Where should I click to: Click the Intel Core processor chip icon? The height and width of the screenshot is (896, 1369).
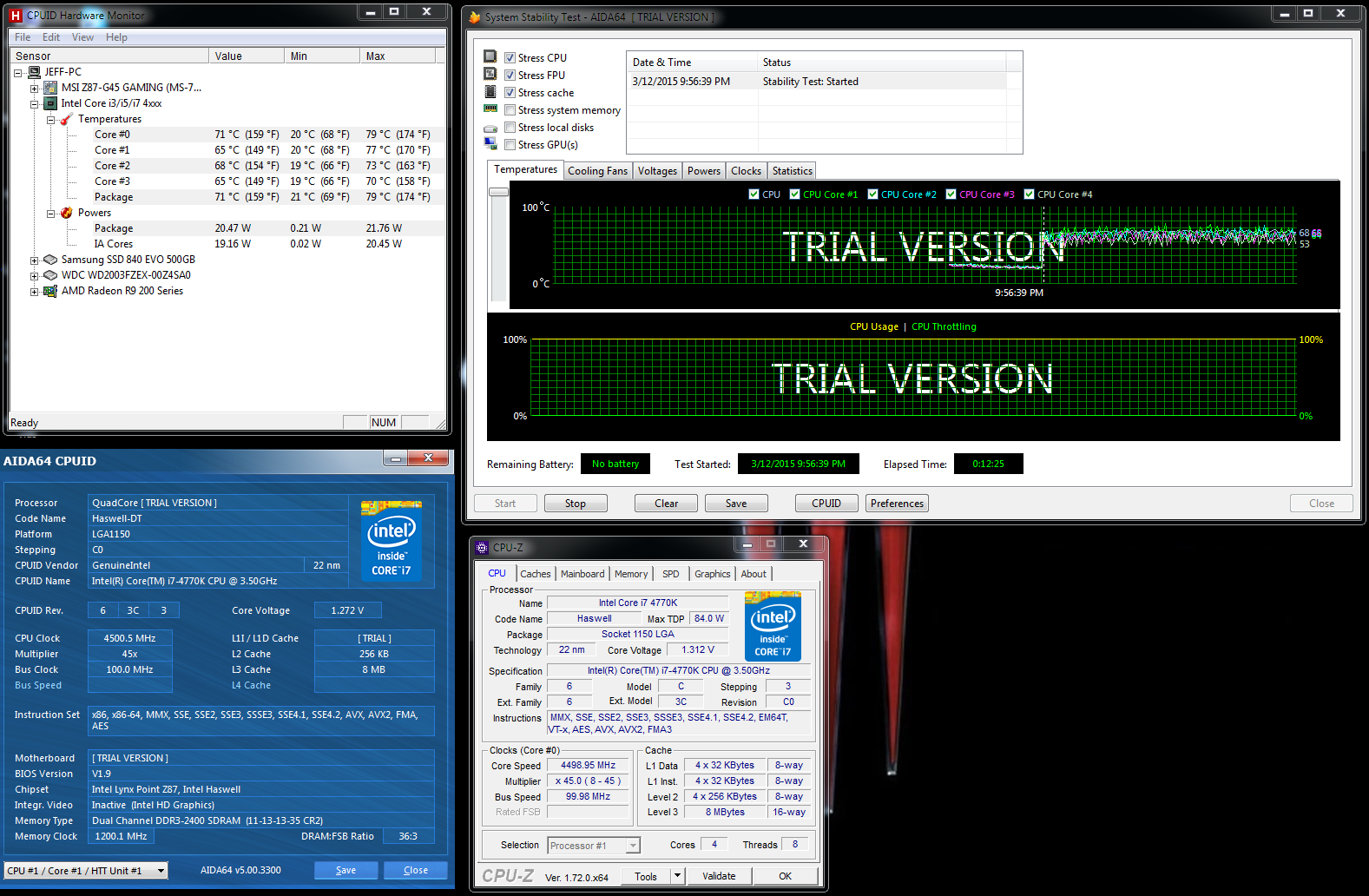point(50,103)
